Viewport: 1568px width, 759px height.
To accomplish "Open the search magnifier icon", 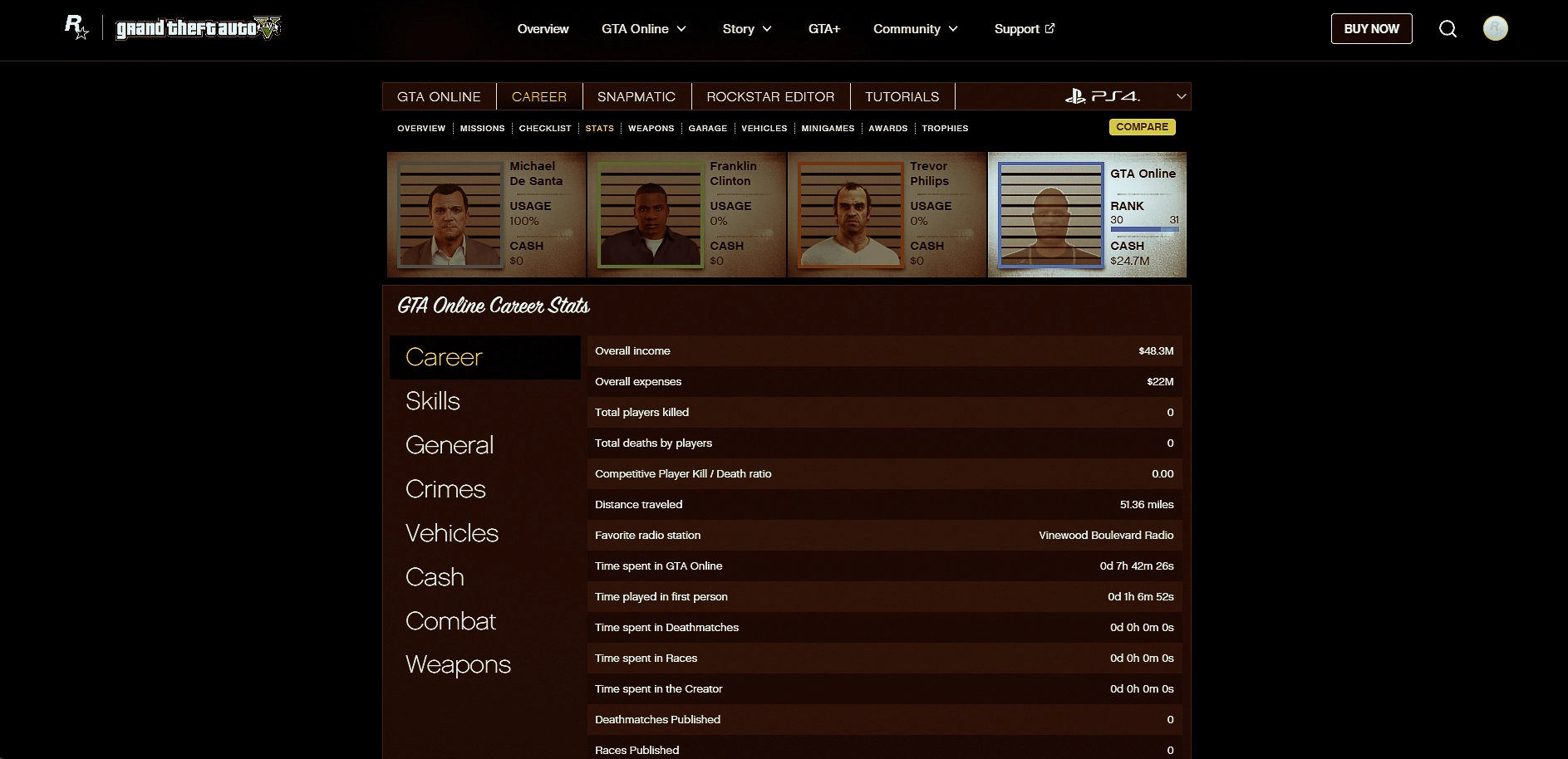I will [x=1448, y=29].
